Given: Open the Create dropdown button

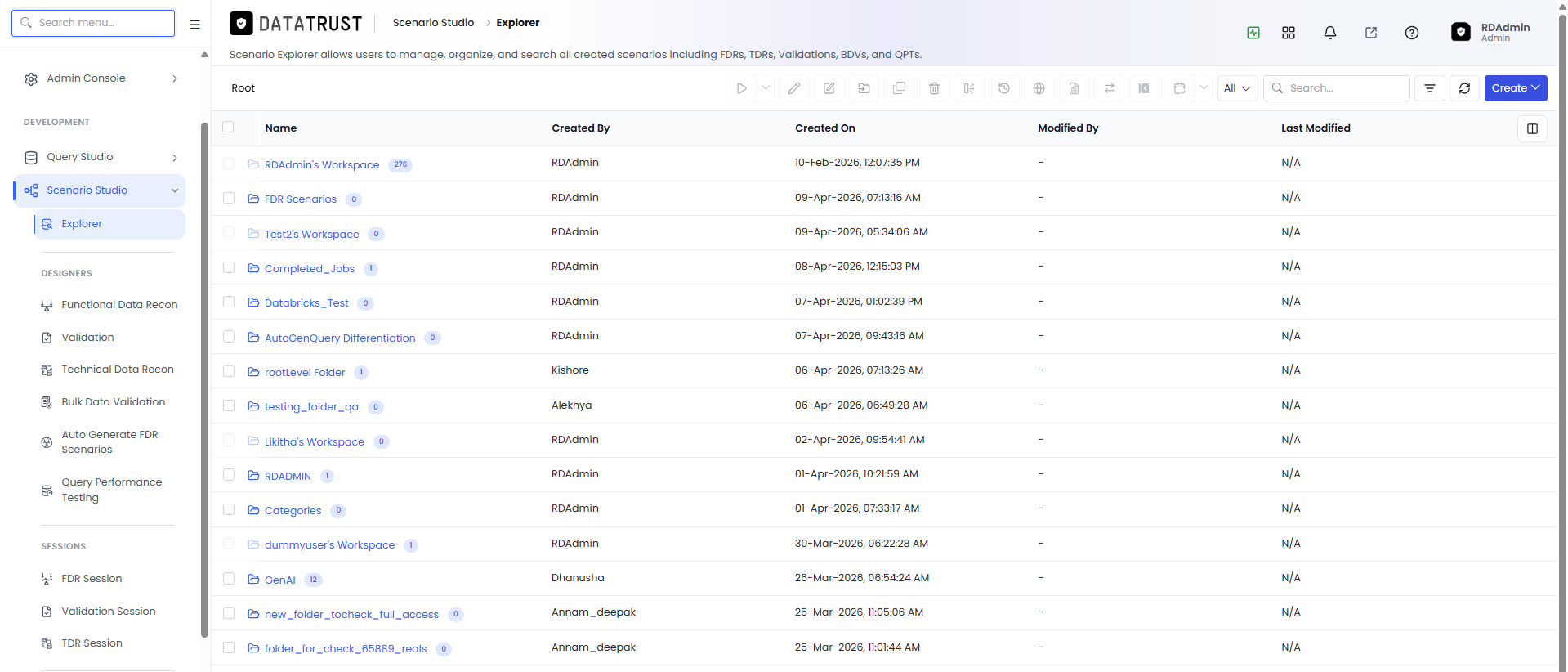Looking at the screenshot, I should [1516, 88].
